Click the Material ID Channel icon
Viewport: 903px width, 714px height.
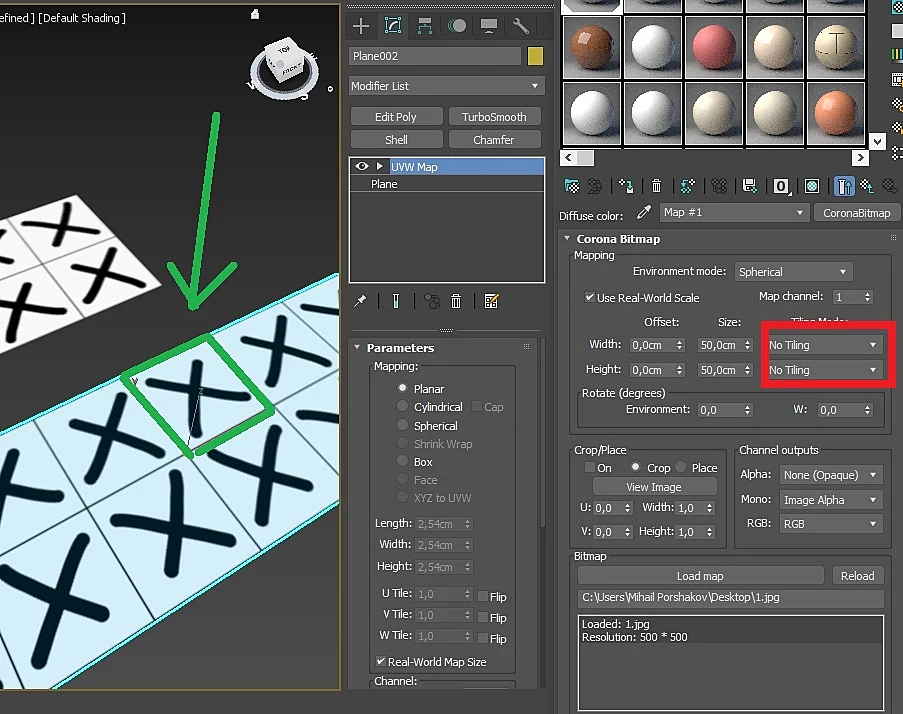(x=781, y=186)
